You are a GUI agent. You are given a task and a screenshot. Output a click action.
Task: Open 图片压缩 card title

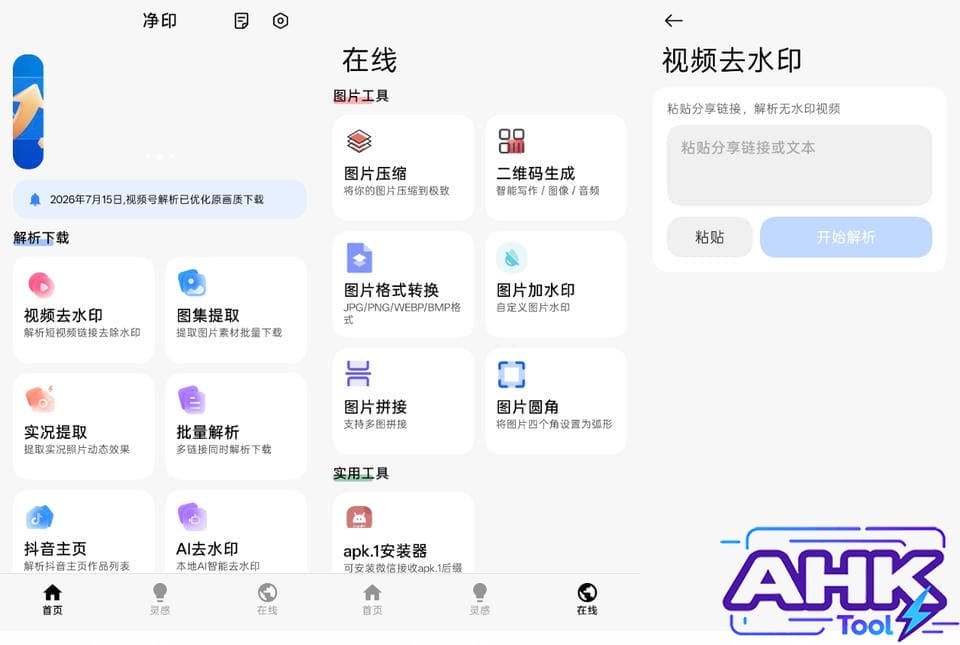coord(375,173)
